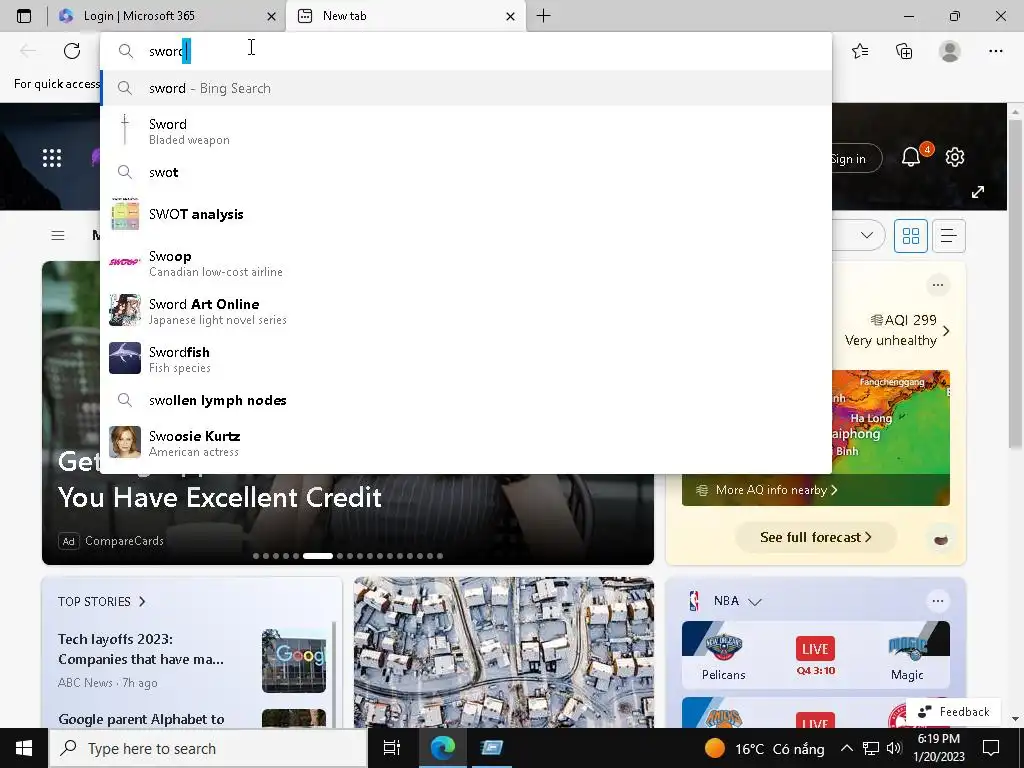
Task: Open Settings and more ellipsis menu
Action: (995, 51)
